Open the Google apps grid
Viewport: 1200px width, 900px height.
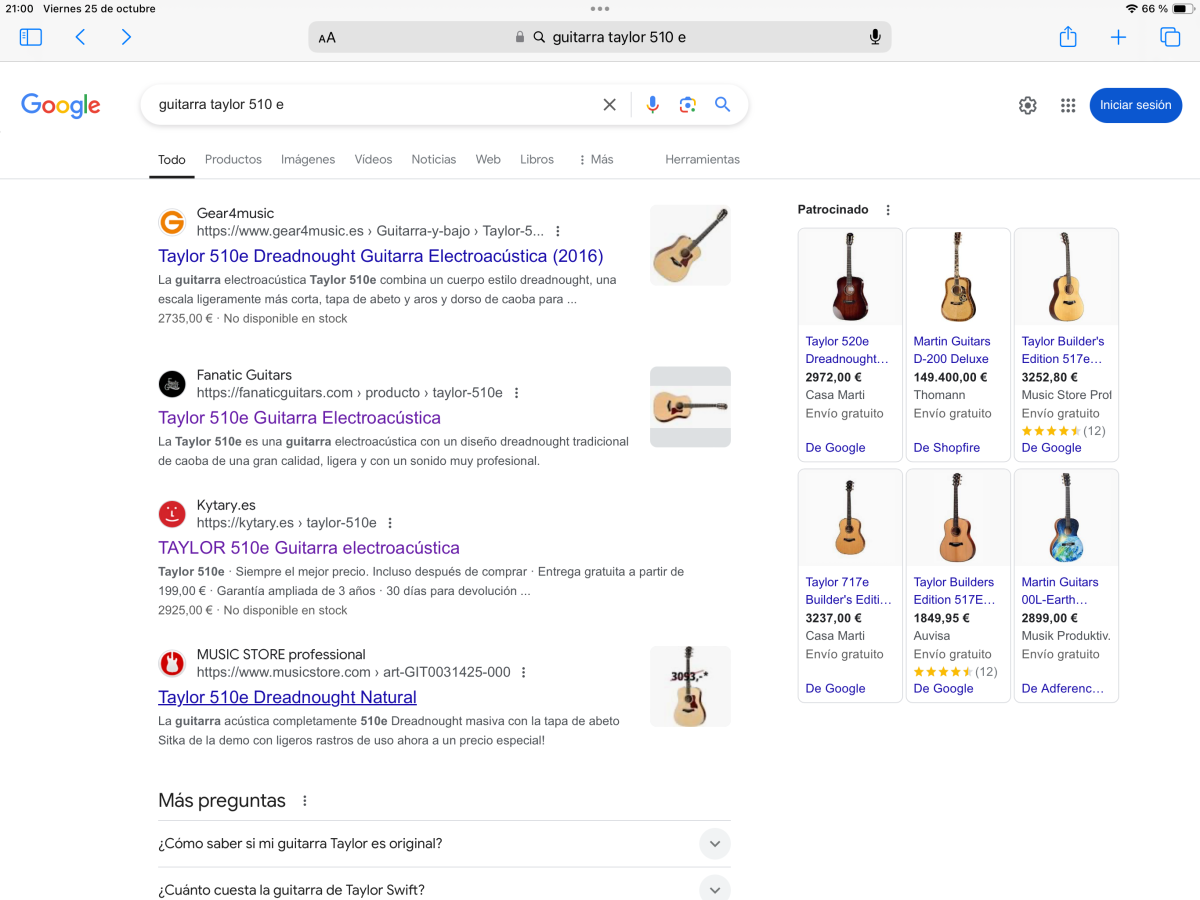click(x=1067, y=105)
